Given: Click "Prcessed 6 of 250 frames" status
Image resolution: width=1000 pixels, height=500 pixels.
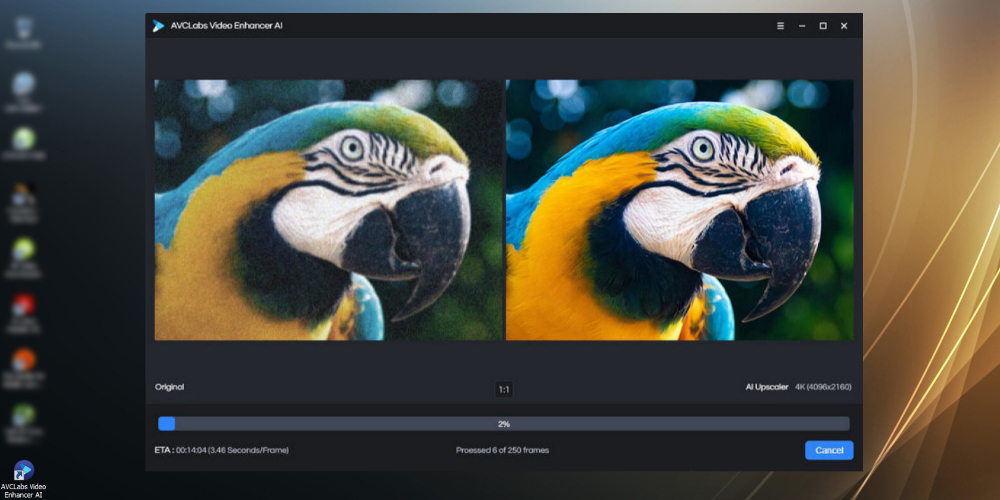Looking at the screenshot, I should tap(503, 450).
